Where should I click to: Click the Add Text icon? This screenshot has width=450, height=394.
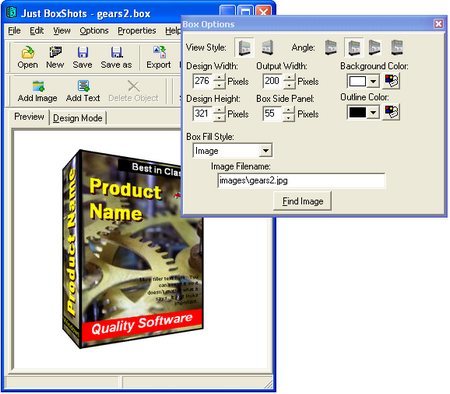(x=83, y=86)
